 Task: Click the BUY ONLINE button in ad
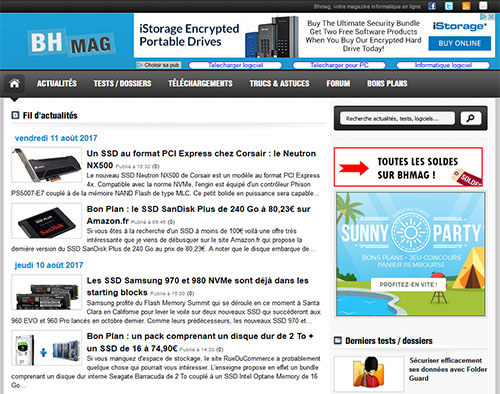[460, 43]
